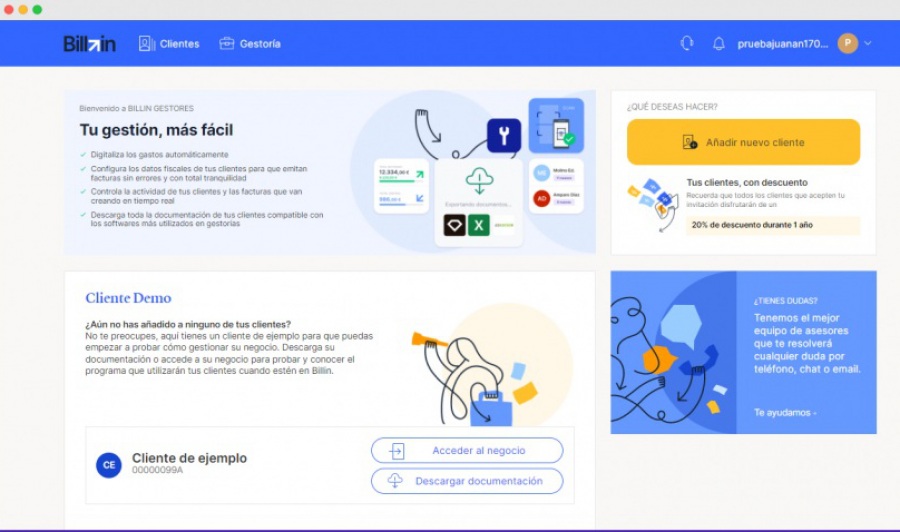Open the headset support icon
This screenshot has width=900, height=532.
pyautogui.click(x=686, y=44)
